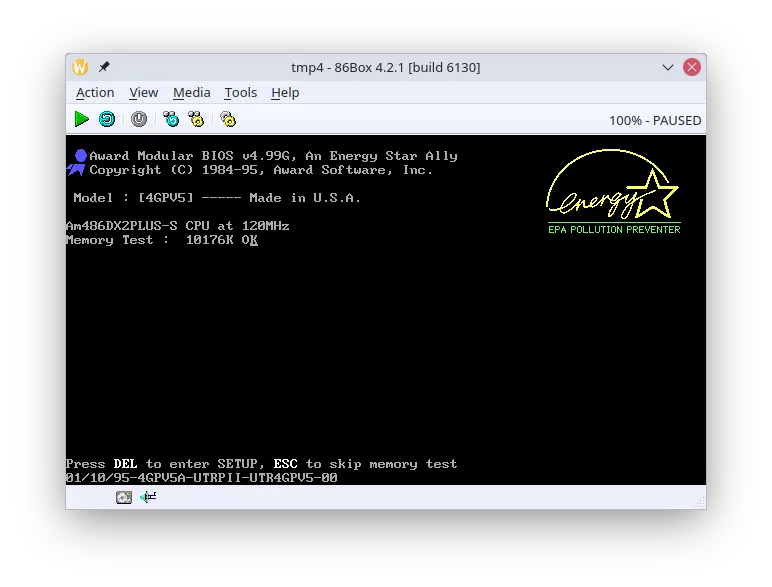The image size is (772, 587).
Task: Send Ctrl+Alt+Esc via toolbar icon
Action: click(196, 119)
